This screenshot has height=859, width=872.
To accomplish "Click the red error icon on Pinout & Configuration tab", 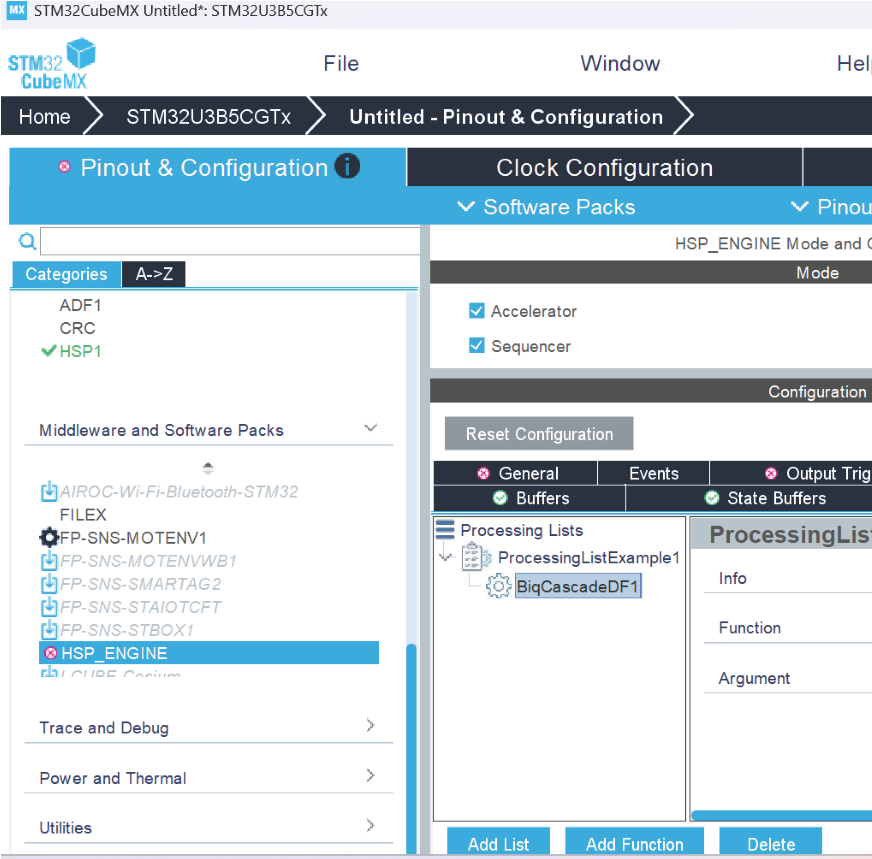I will point(65,167).
